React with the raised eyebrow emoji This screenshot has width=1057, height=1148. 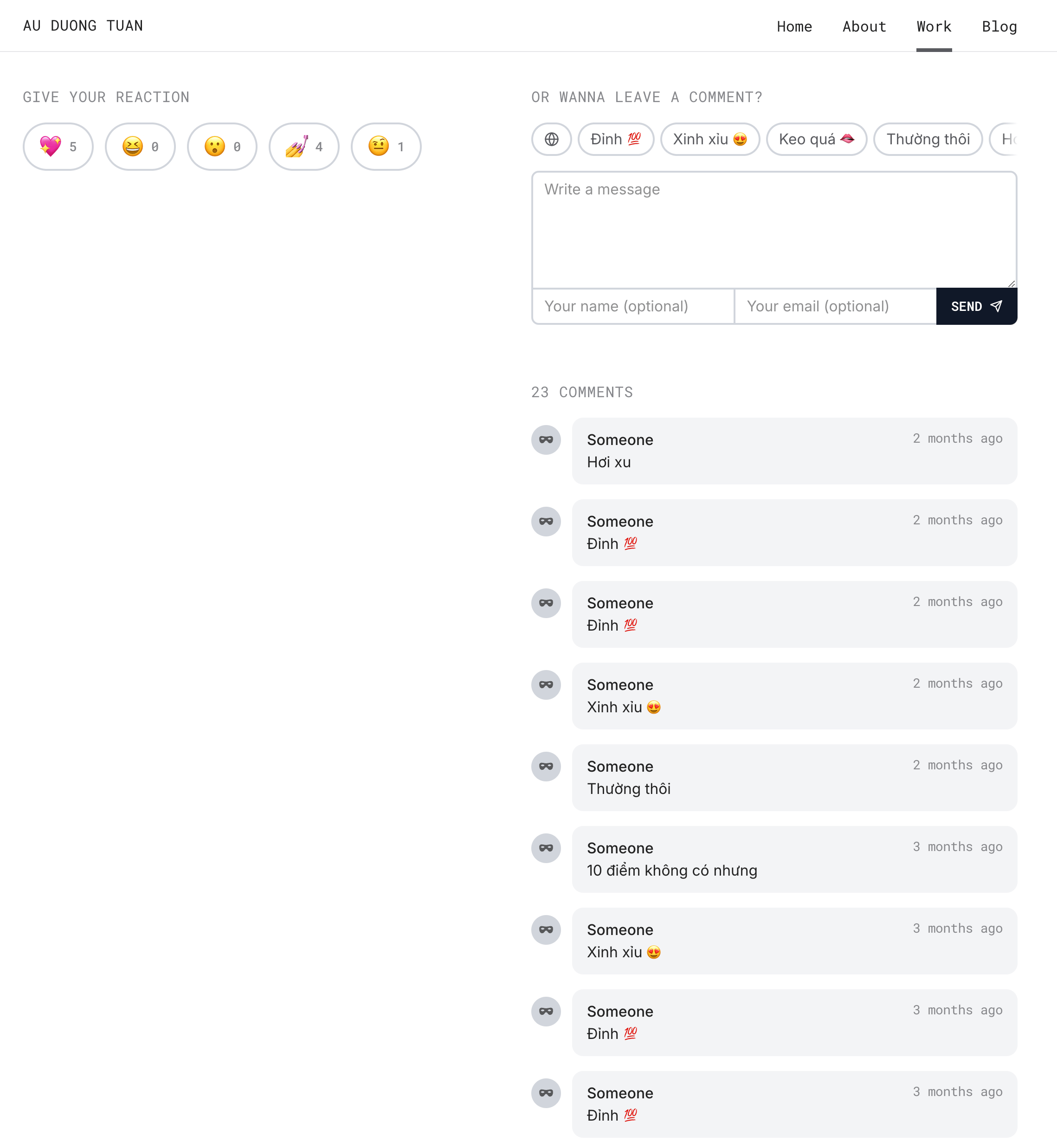click(386, 147)
